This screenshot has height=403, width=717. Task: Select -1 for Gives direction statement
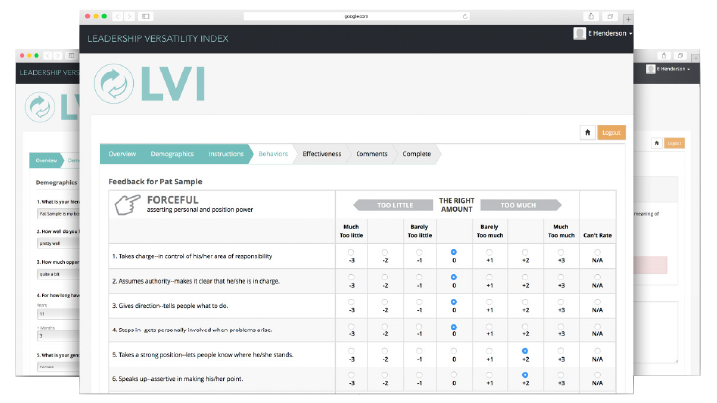419,302
